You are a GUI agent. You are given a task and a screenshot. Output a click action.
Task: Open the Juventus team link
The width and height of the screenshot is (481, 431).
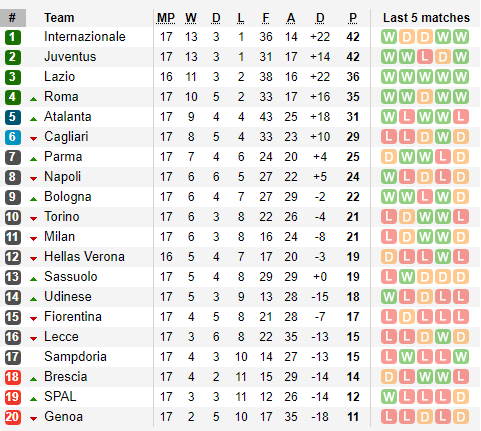coord(70,57)
